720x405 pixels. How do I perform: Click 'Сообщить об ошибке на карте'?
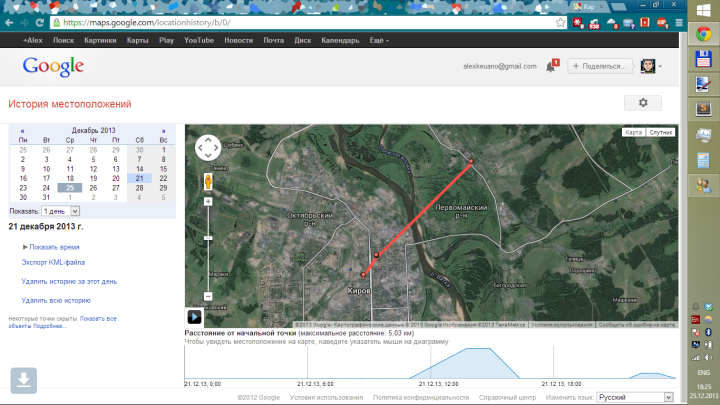click(636, 325)
